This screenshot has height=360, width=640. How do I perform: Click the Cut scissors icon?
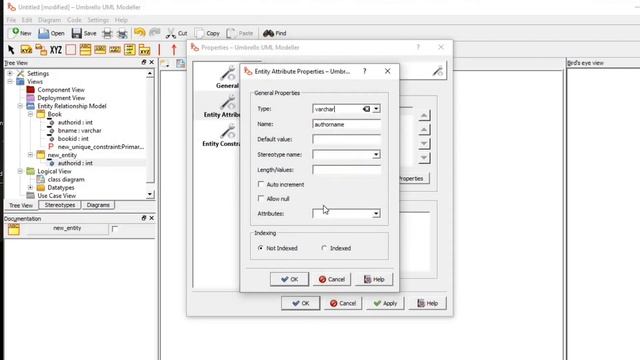click(x=176, y=33)
